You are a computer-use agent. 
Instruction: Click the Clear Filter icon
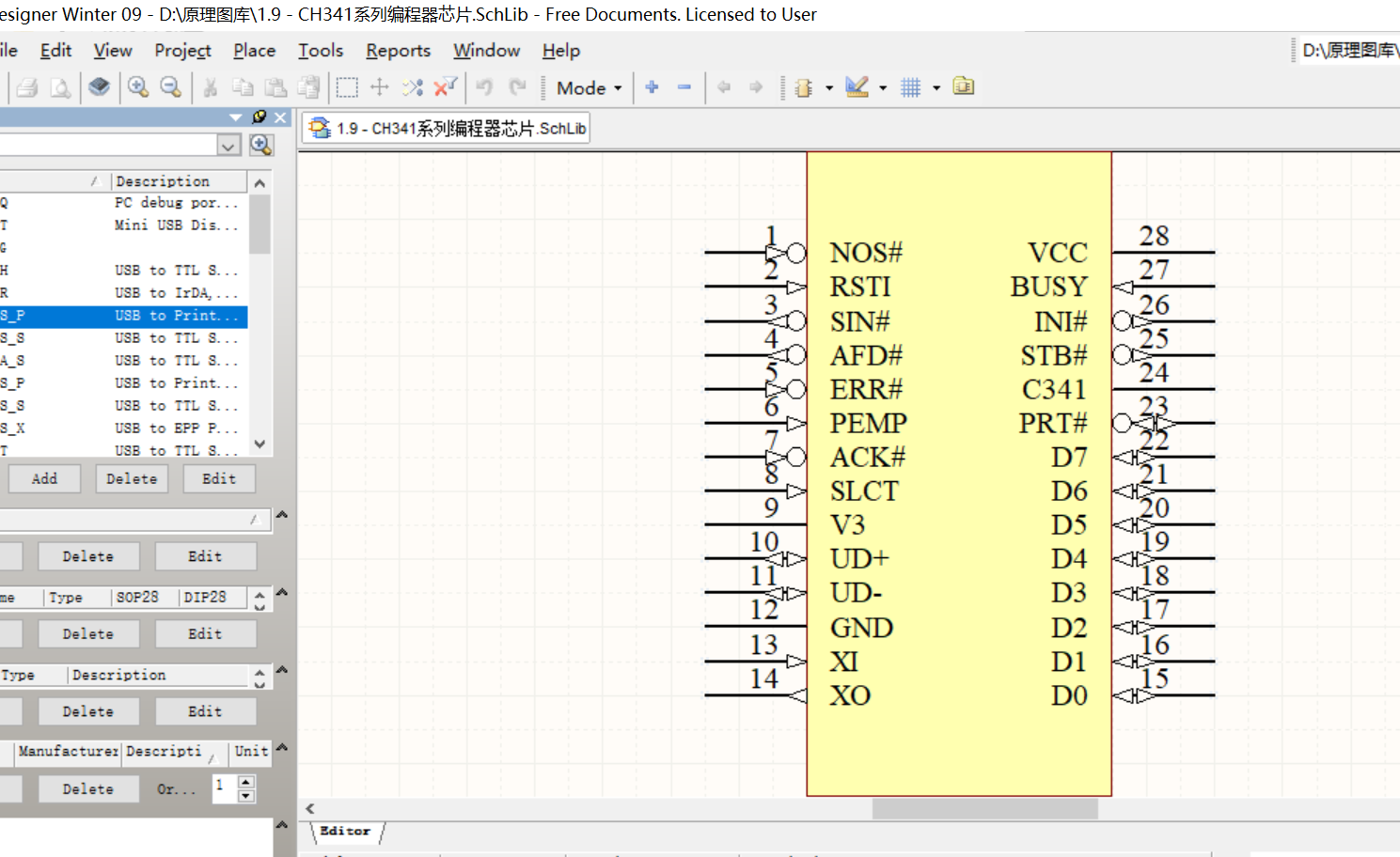(446, 87)
